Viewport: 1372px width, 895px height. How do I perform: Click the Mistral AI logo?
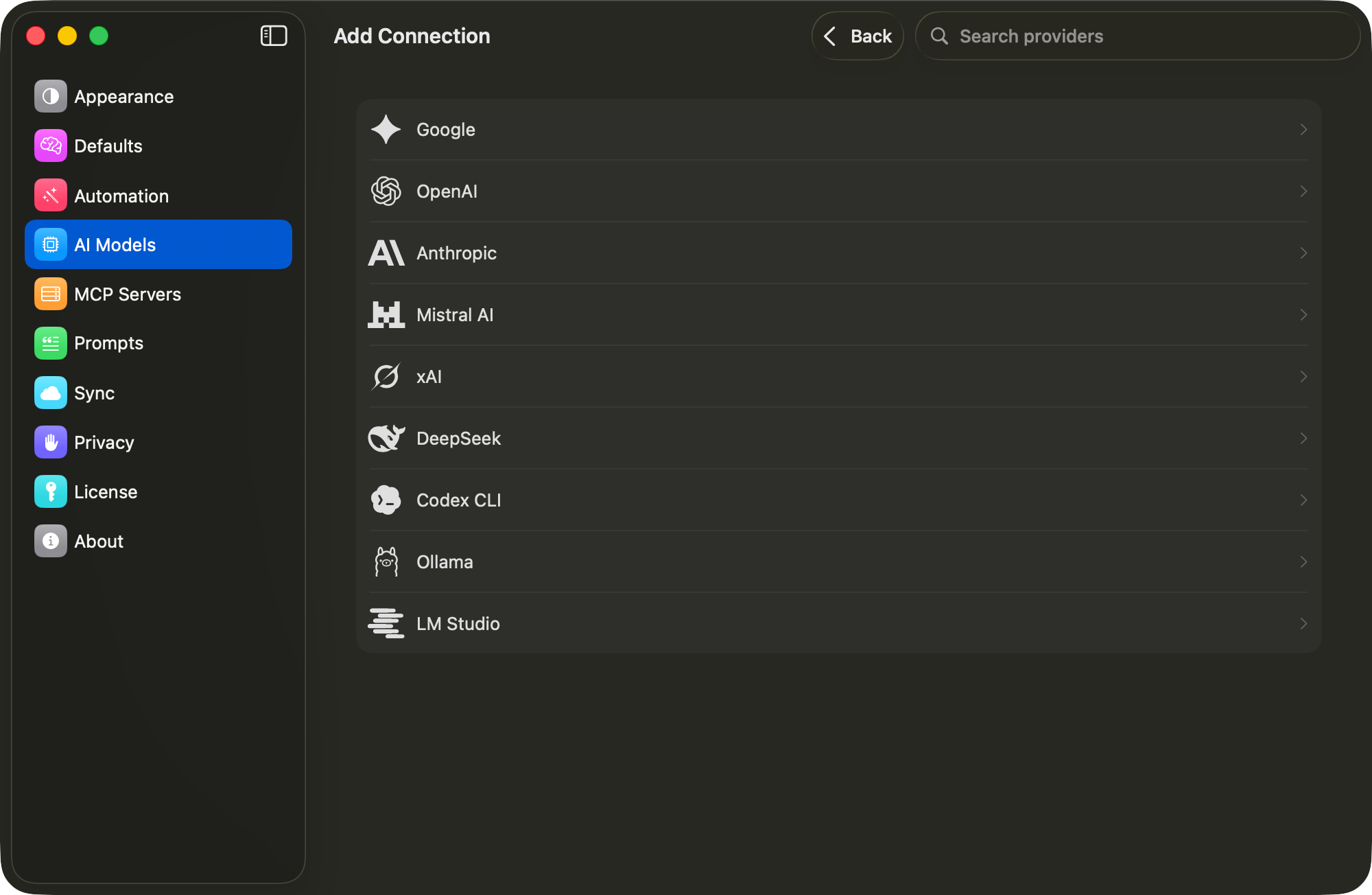tap(386, 314)
